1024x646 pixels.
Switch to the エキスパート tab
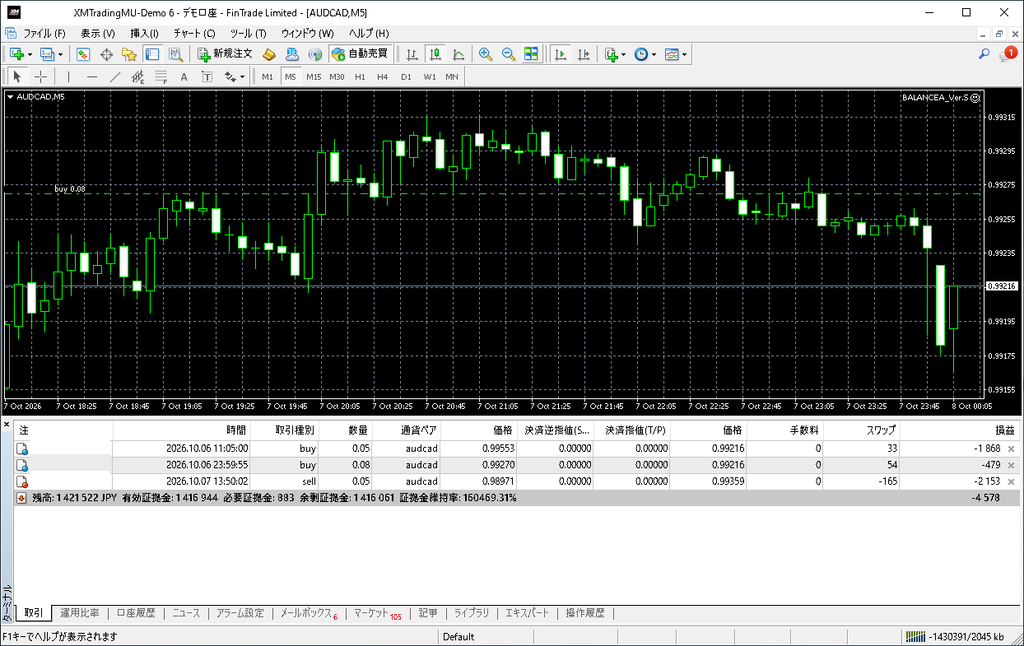pos(527,613)
